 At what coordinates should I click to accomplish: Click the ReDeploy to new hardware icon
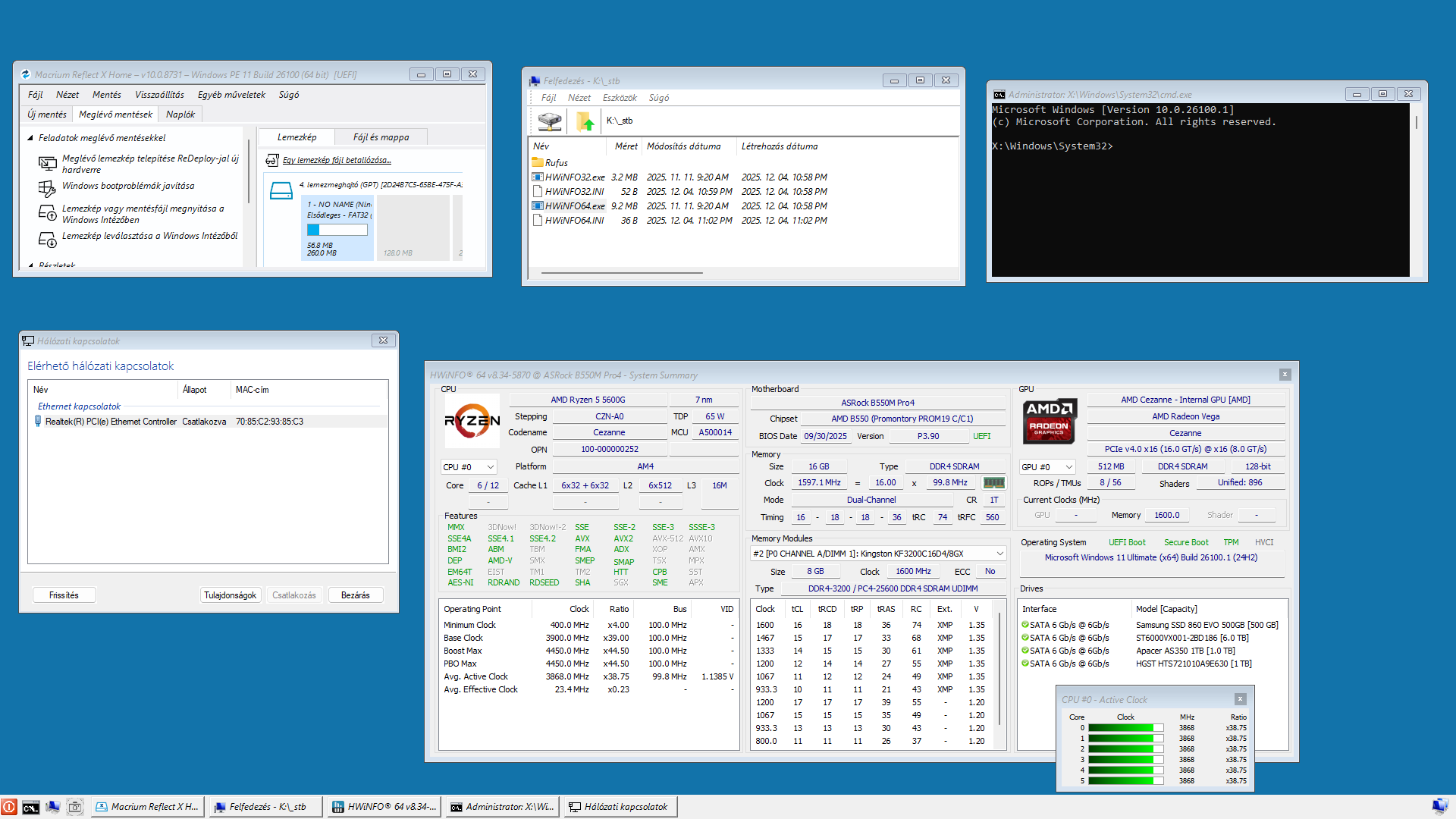47,163
